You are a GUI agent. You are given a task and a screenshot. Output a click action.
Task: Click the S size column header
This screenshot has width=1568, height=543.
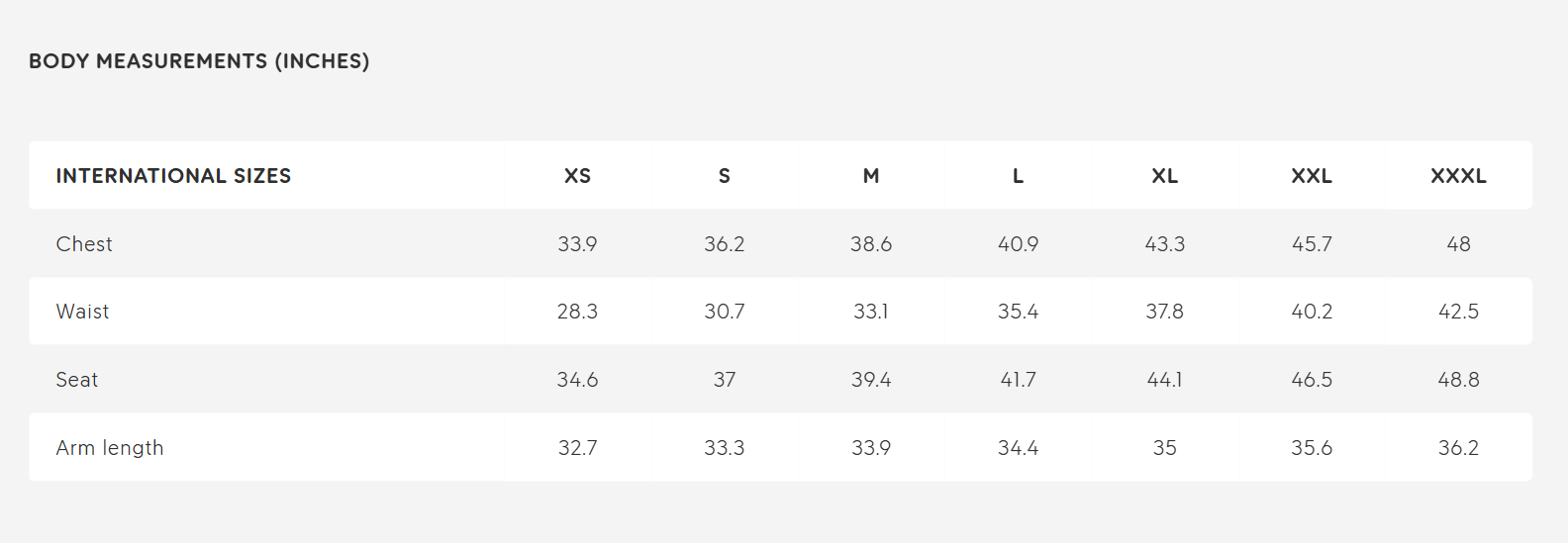point(725,176)
